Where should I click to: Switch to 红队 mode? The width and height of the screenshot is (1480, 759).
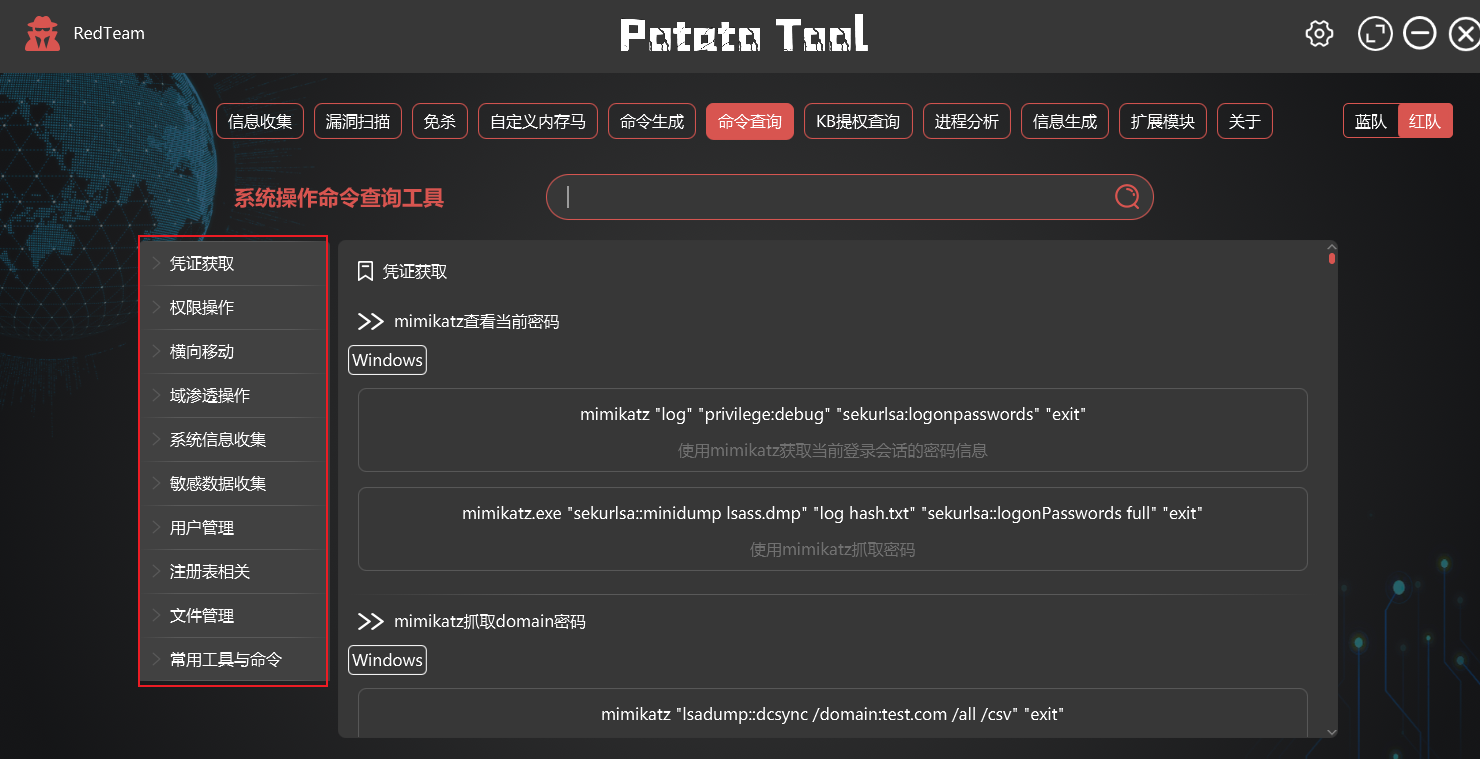coord(1425,122)
